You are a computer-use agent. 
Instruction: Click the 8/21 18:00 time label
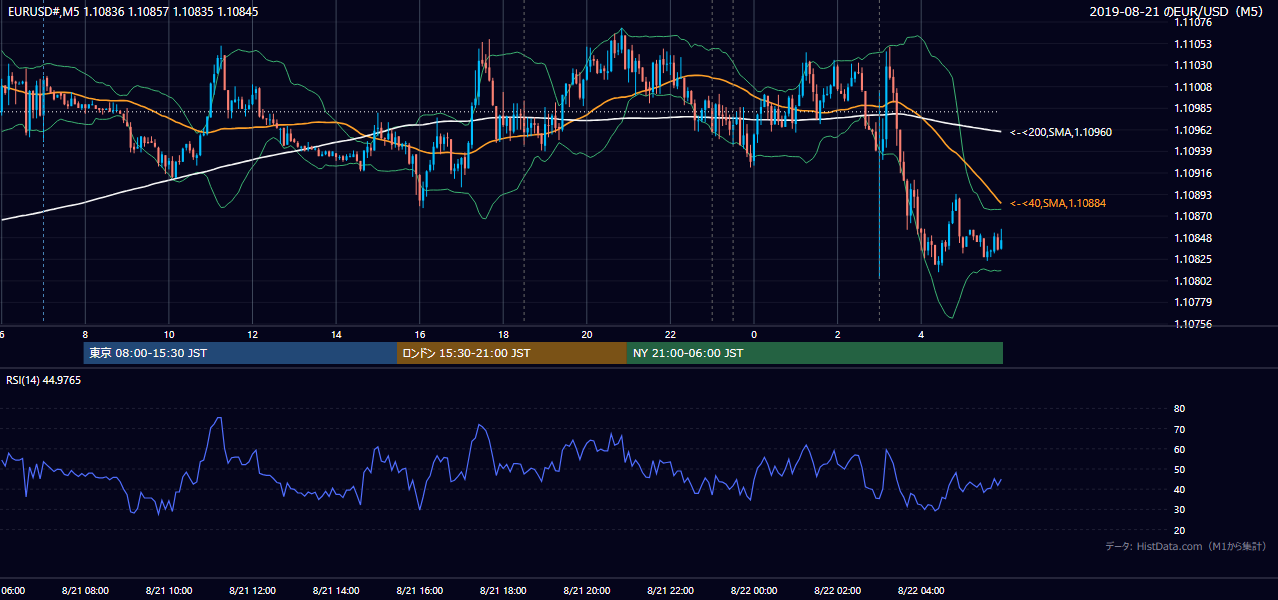tap(503, 591)
